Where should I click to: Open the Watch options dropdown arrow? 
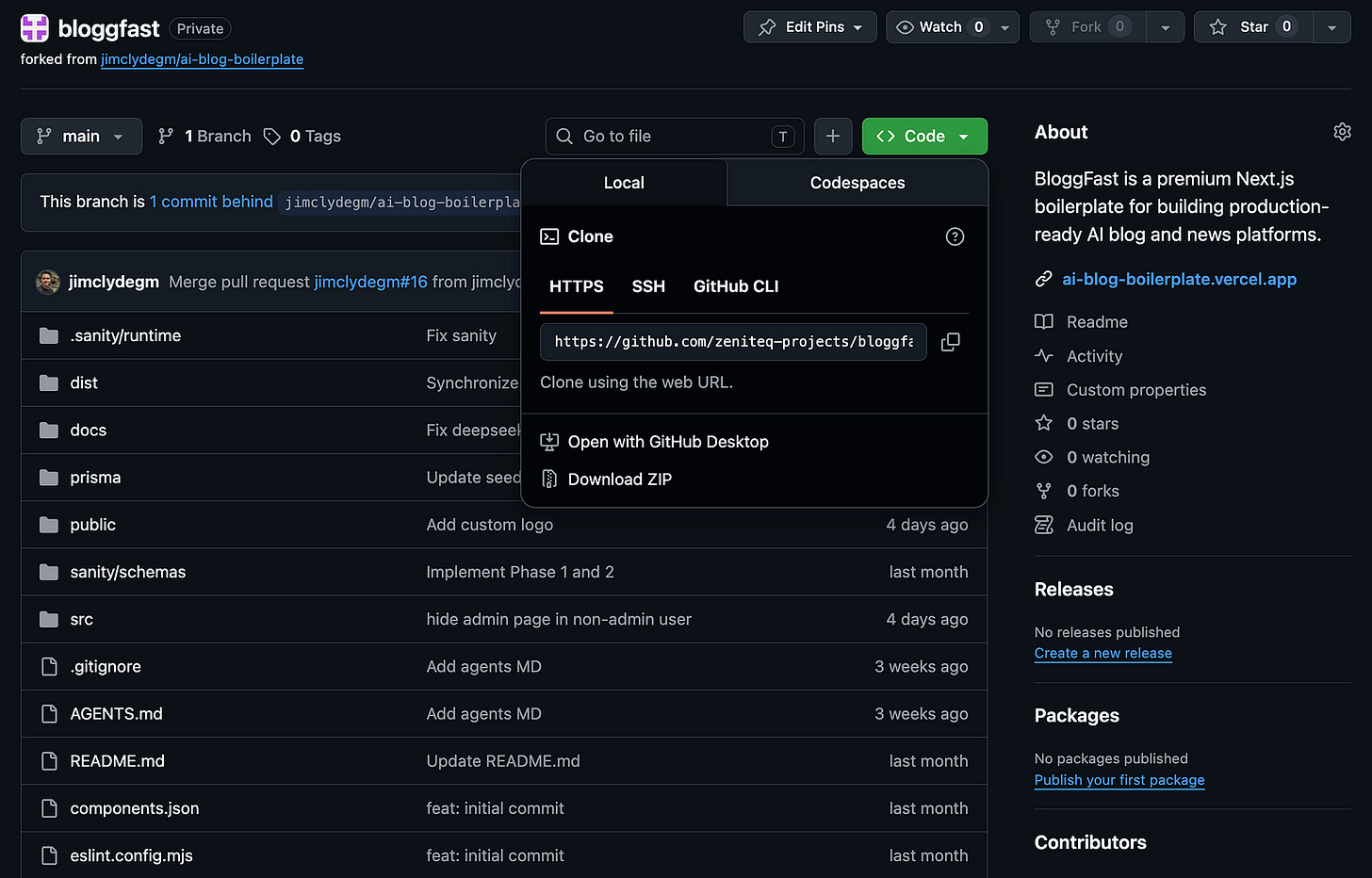[1004, 26]
